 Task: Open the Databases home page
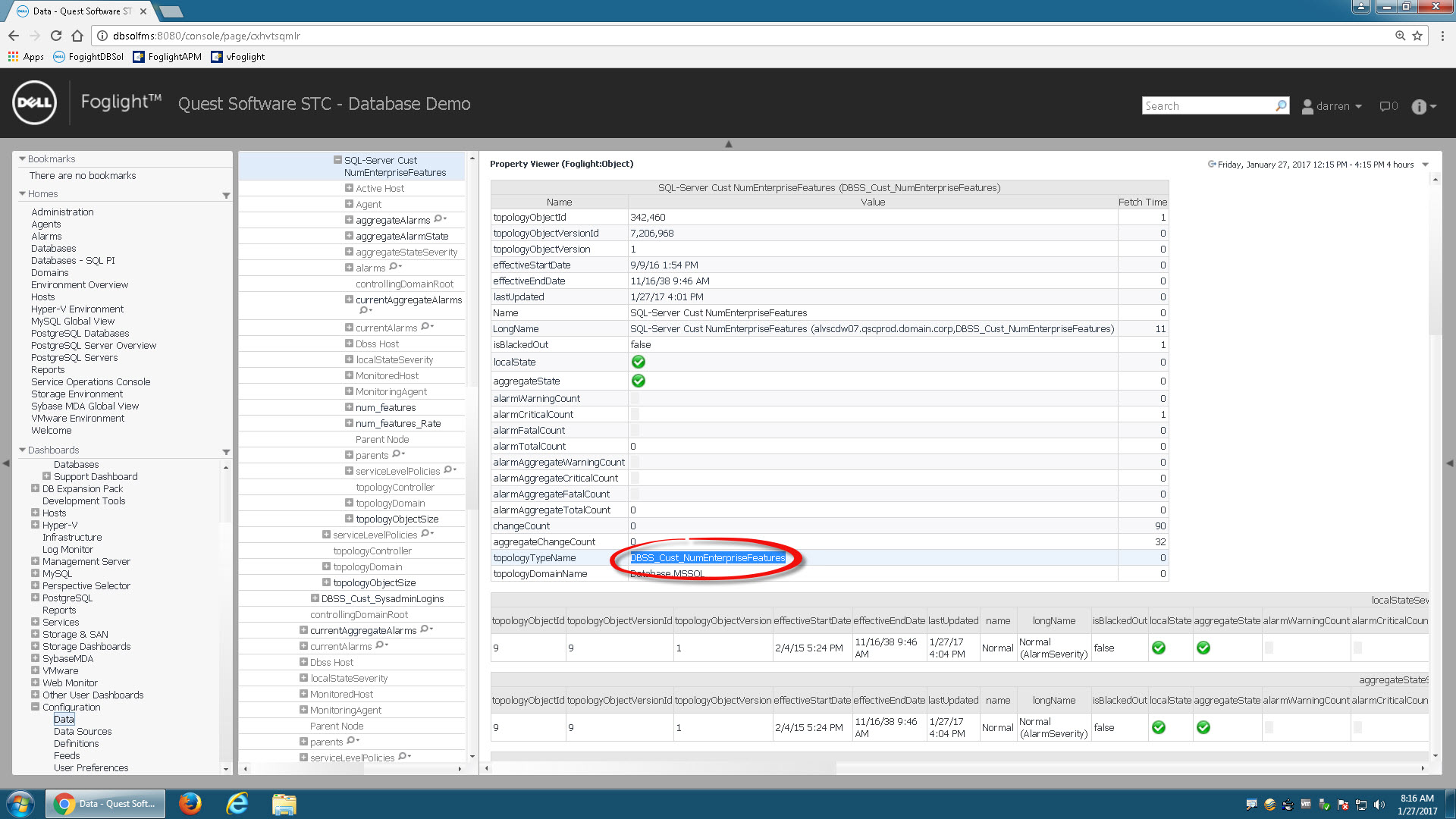tap(53, 248)
